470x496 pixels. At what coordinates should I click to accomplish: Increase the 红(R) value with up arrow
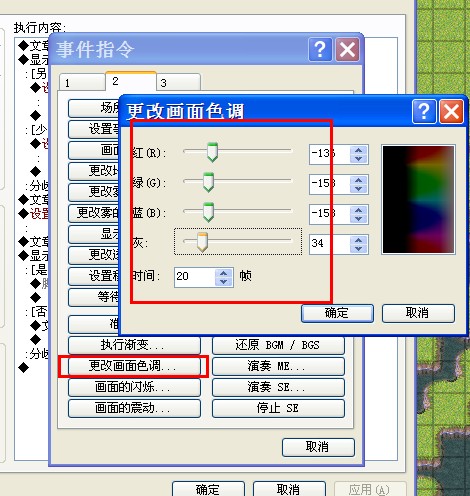pyautogui.click(x=359, y=150)
